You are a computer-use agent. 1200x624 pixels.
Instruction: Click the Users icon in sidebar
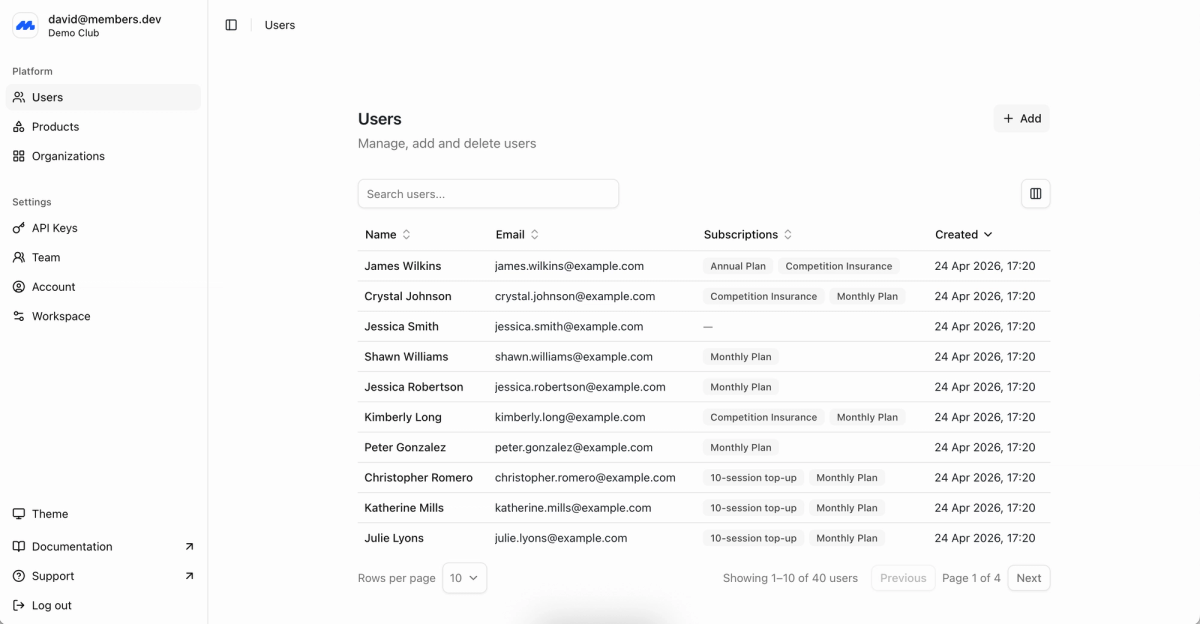(x=19, y=97)
